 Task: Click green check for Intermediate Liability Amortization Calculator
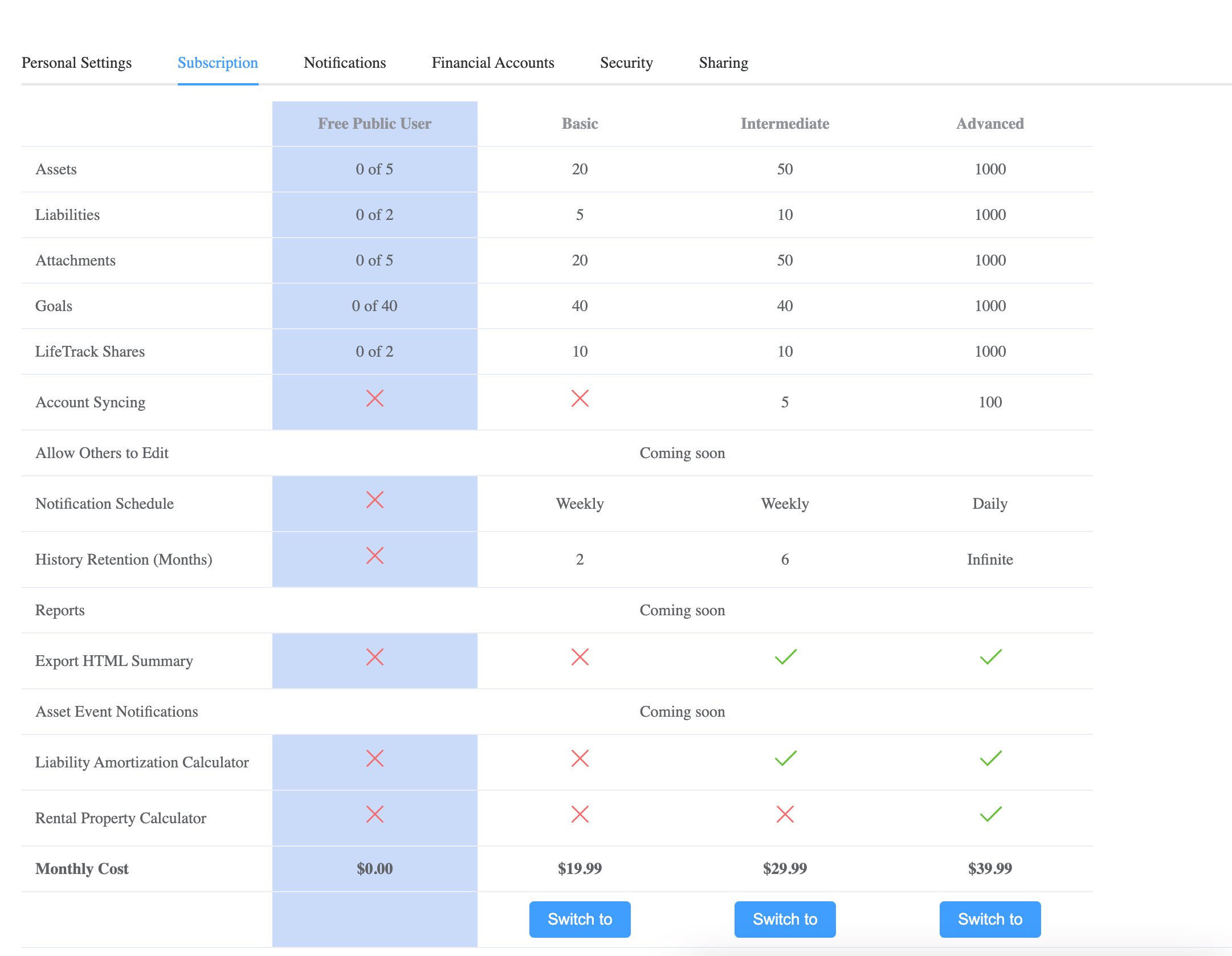click(x=785, y=758)
